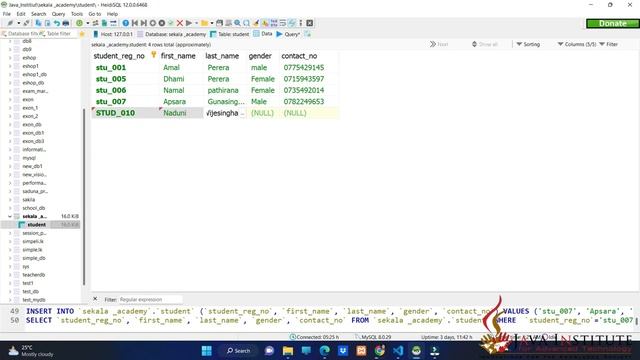The image size is (640, 360).
Task: Click the export database toolbar icon
Action: click(x=104, y=23)
